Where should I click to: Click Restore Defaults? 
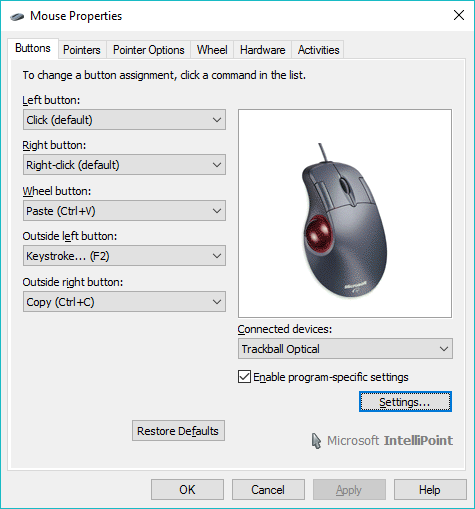click(x=178, y=431)
